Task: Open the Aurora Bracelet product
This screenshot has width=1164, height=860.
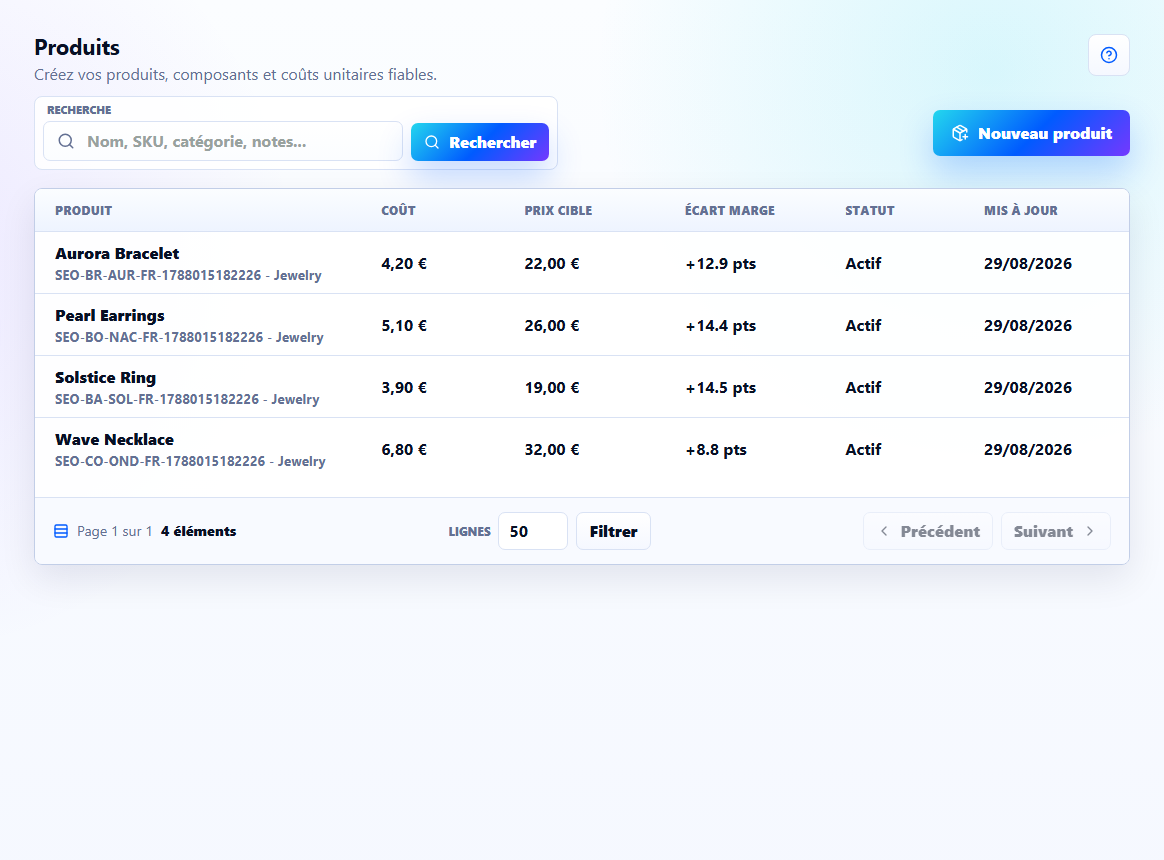Action: tap(117, 253)
